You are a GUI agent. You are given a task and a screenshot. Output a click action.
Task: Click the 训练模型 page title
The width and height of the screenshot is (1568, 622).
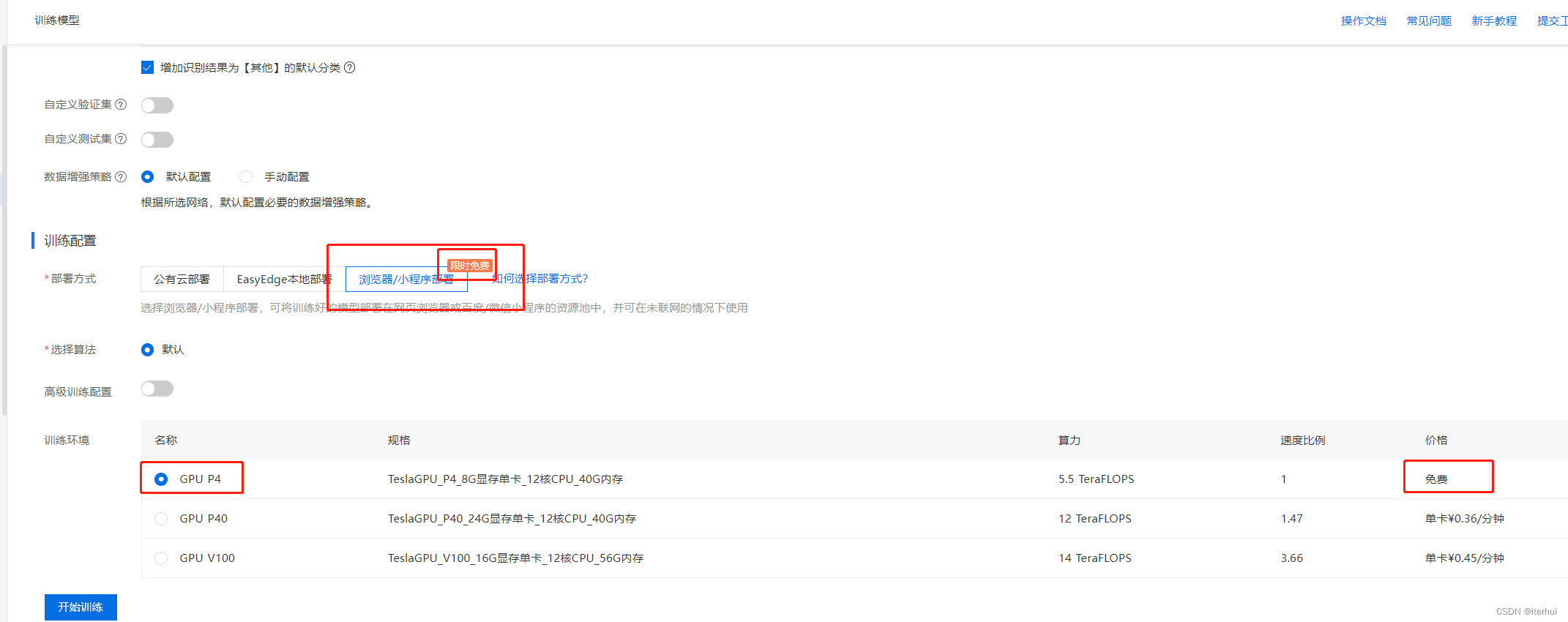pos(57,20)
